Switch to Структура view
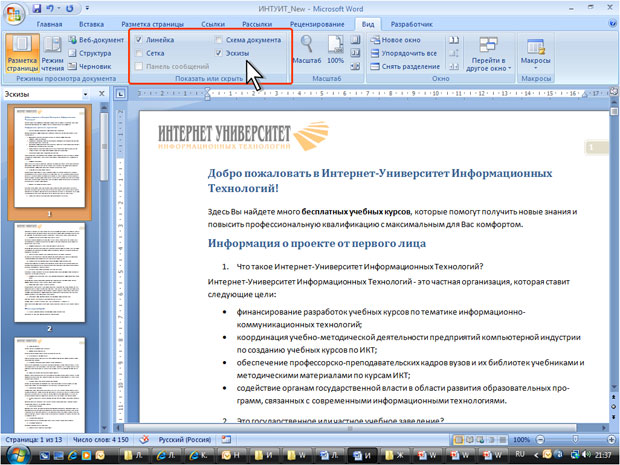620x465 pixels. (89, 53)
